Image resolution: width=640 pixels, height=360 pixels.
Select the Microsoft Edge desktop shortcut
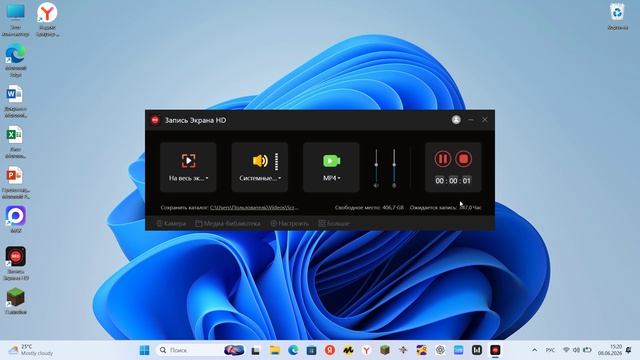pos(16,60)
